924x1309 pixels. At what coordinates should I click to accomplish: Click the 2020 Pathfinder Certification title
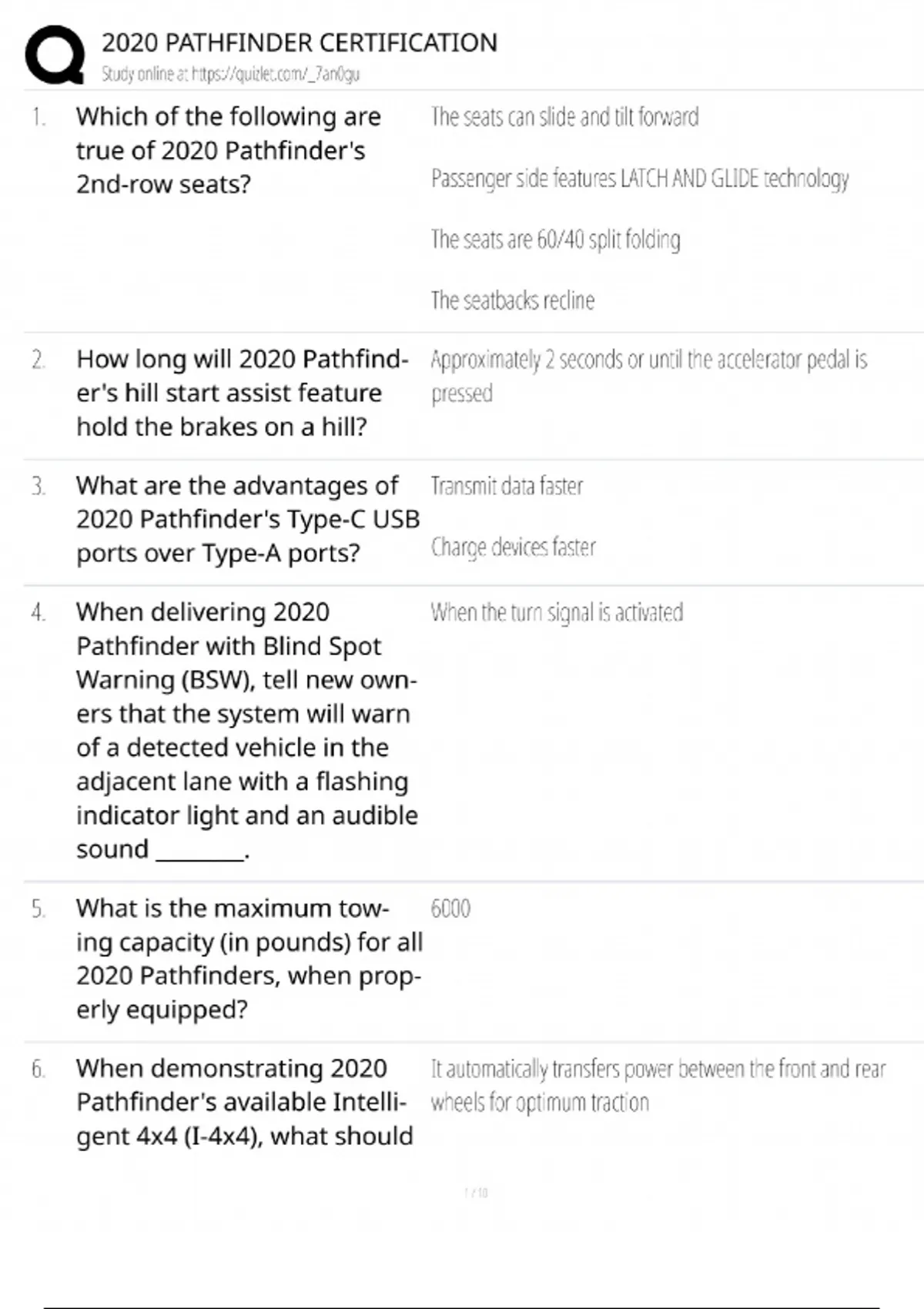coord(300,42)
